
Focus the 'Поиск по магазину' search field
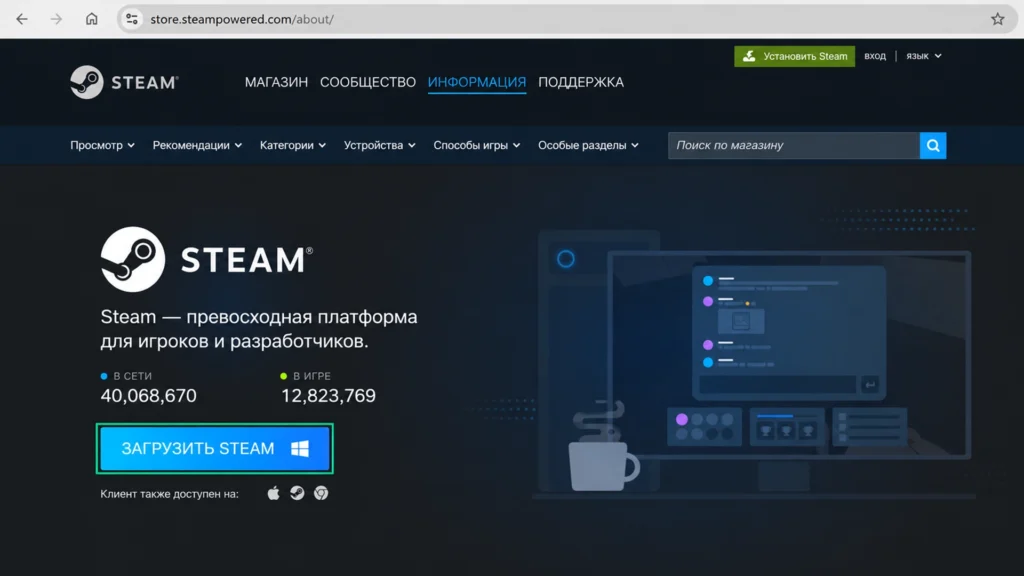(x=793, y=145)
